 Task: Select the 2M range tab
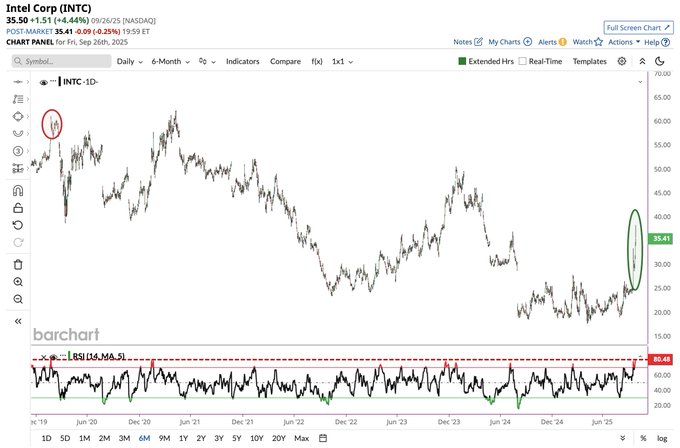point(105,438)
